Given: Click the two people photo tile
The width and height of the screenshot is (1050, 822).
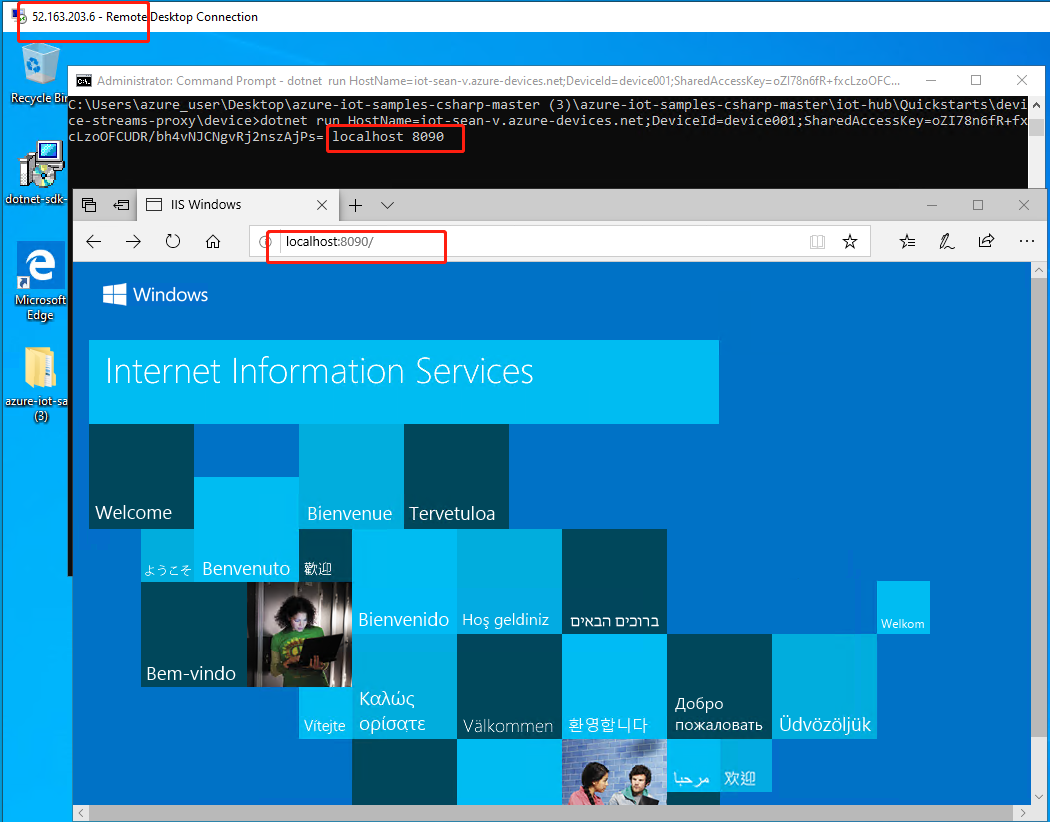Looking at the screenshot, I should point(614,772).
